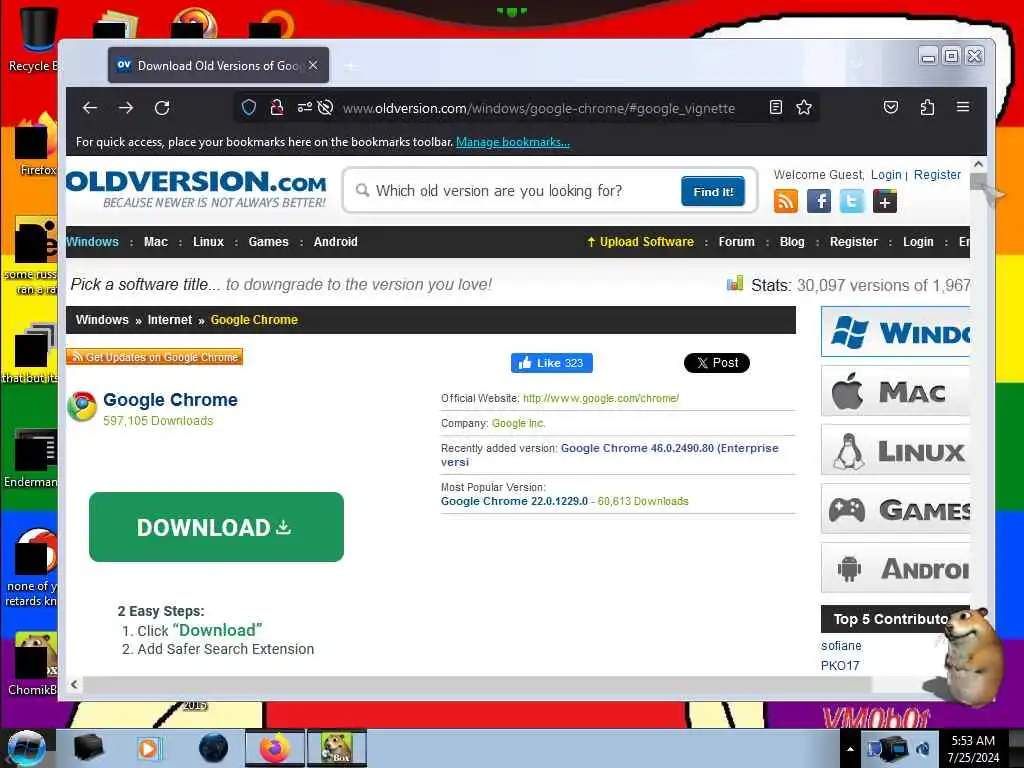Click Get Updates on Google Chrome button
The width and height of the screenshot is (1024, 768).
click(154, 357)
